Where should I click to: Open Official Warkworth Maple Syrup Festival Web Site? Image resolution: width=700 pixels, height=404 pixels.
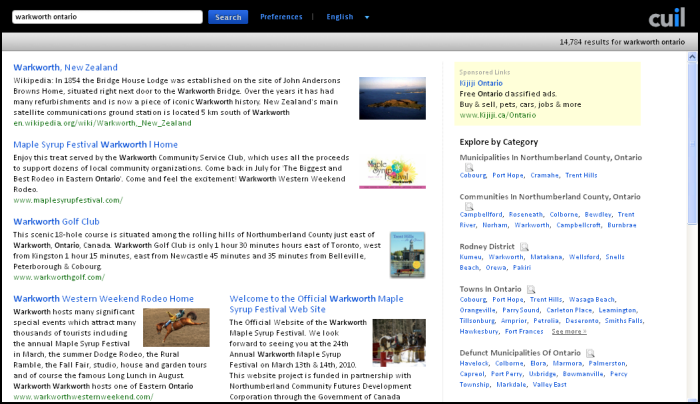tap(316, 304)
